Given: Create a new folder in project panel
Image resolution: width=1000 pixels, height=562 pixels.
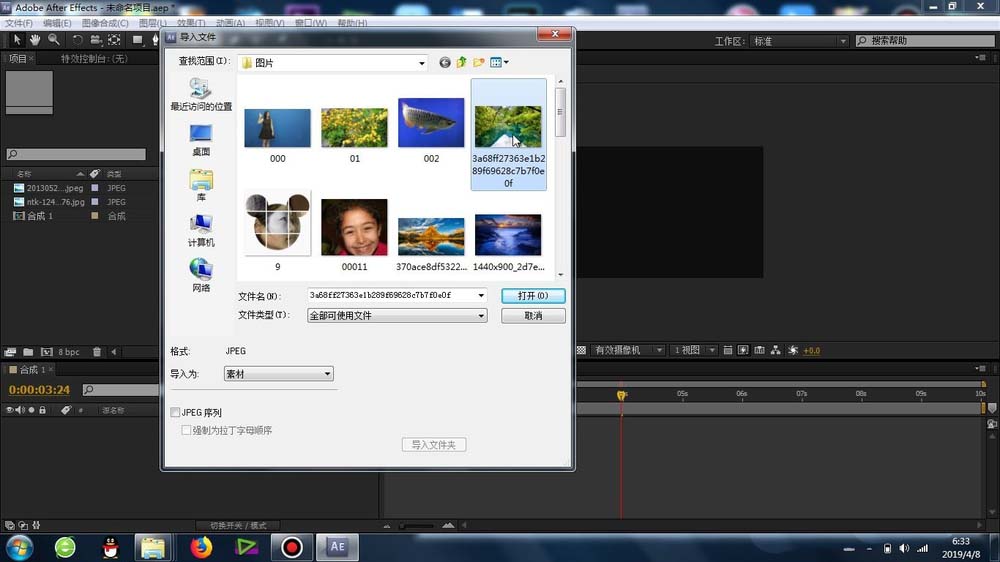Looking at the screenshot, I should coord(28,351).
